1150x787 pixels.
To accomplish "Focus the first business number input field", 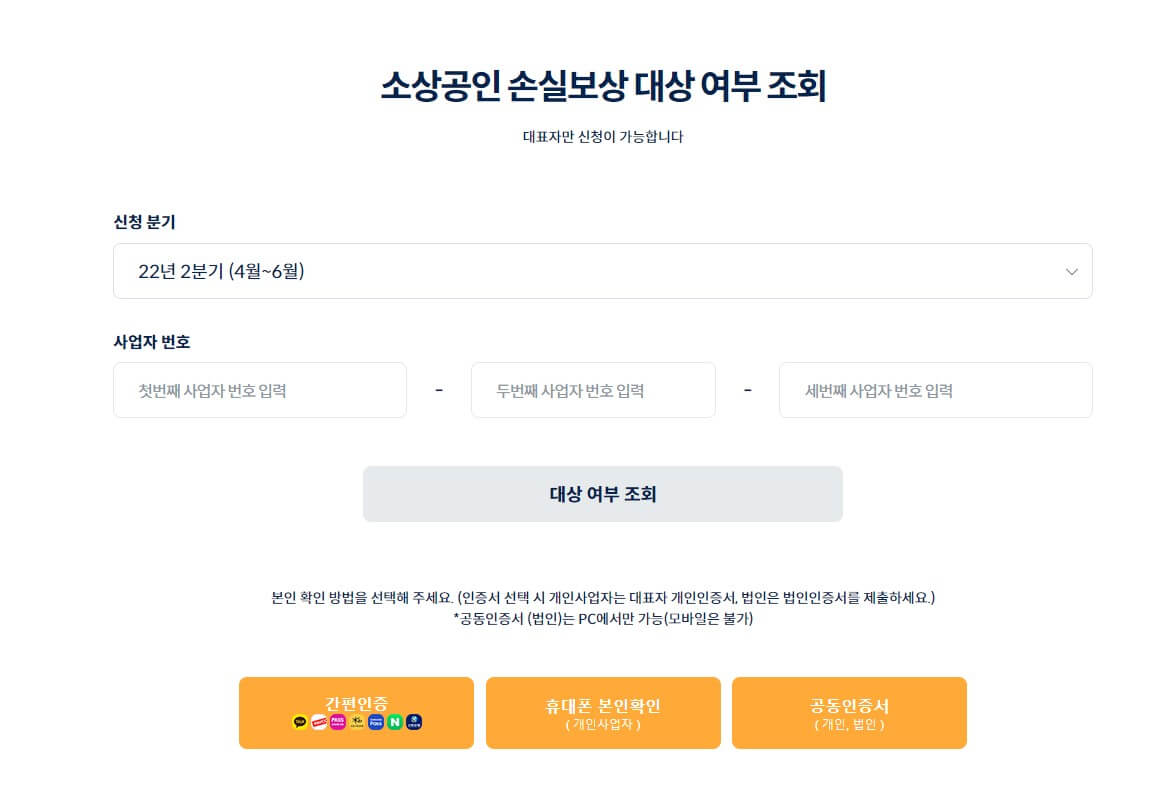I will click(x=260, y=390).
